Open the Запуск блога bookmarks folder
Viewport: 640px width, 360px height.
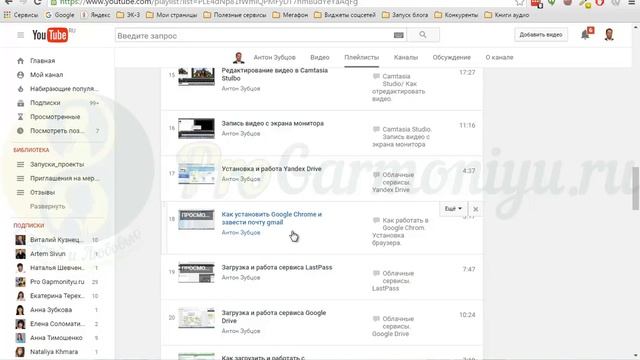click(x=405, y=15)
